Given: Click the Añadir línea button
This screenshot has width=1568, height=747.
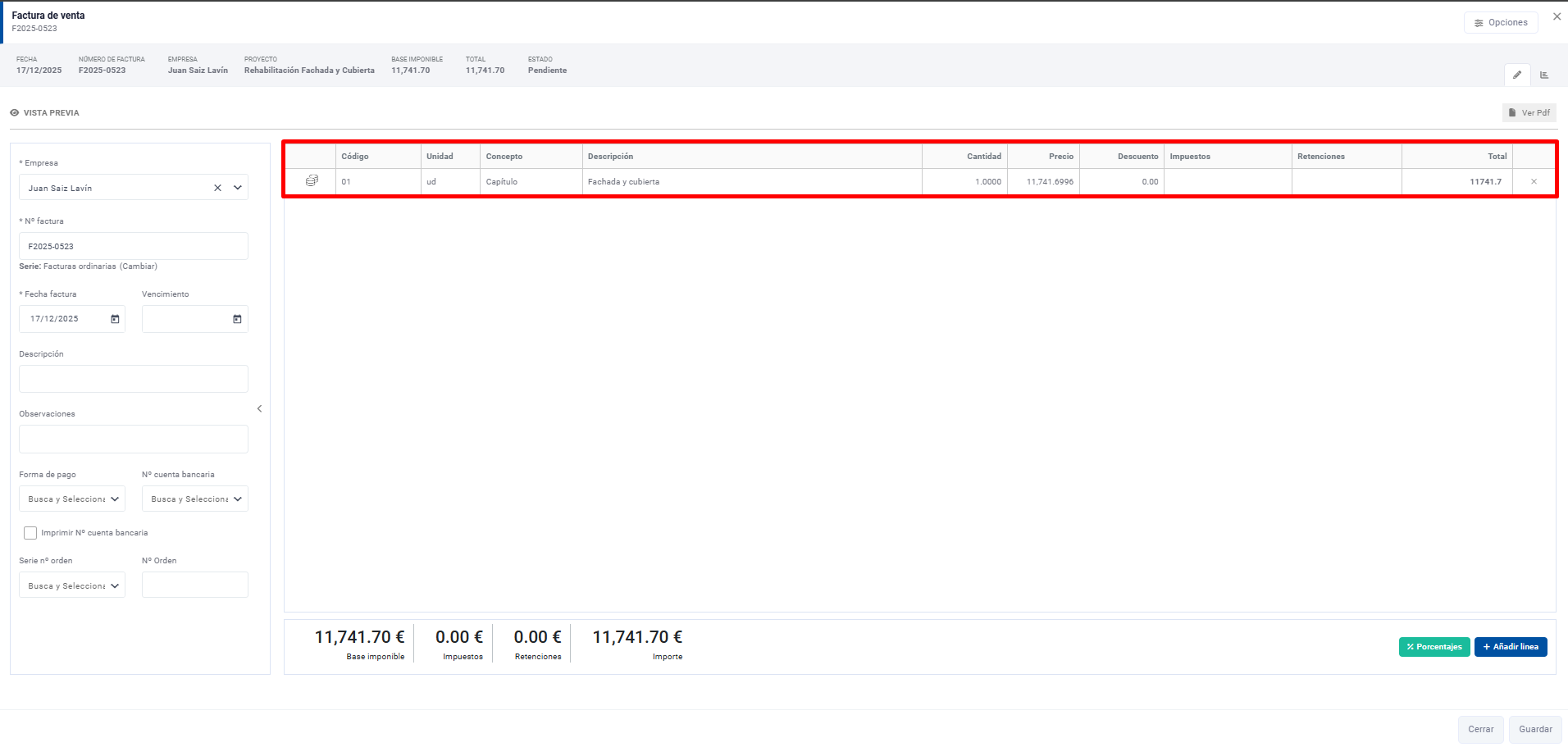Looking at the screenshot, I should pos(1510,647).
